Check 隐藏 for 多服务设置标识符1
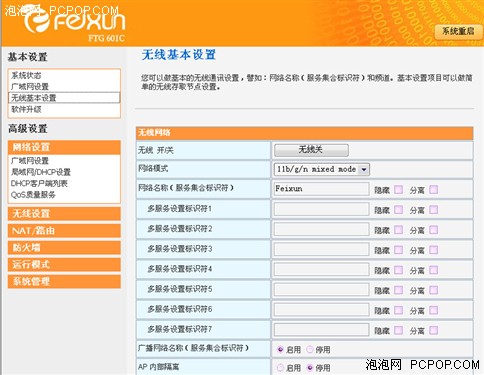This screenshot has width=484, height=375. [398, 210]
